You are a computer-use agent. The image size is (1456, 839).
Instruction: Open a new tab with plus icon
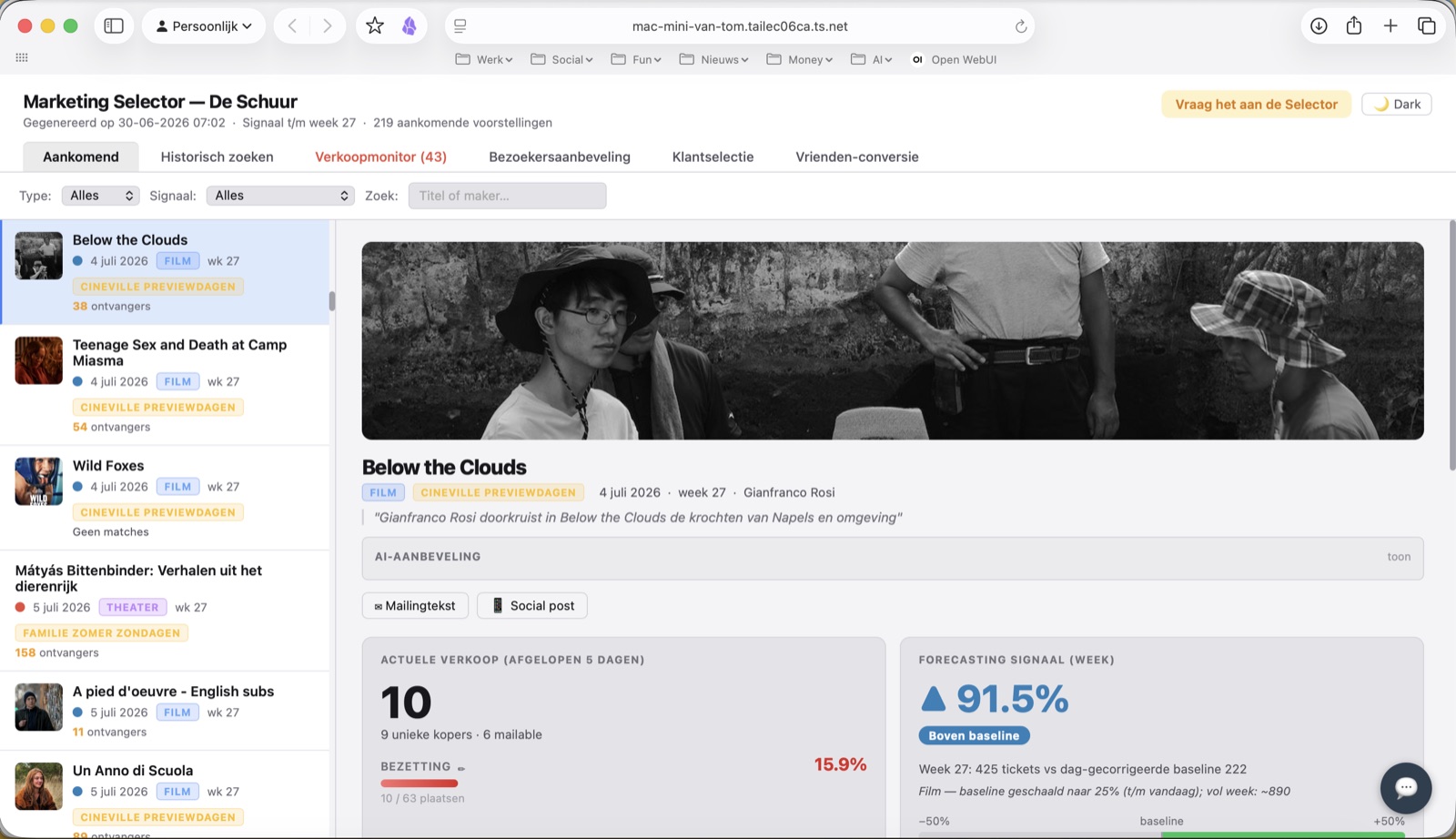tap(1390, 25)
